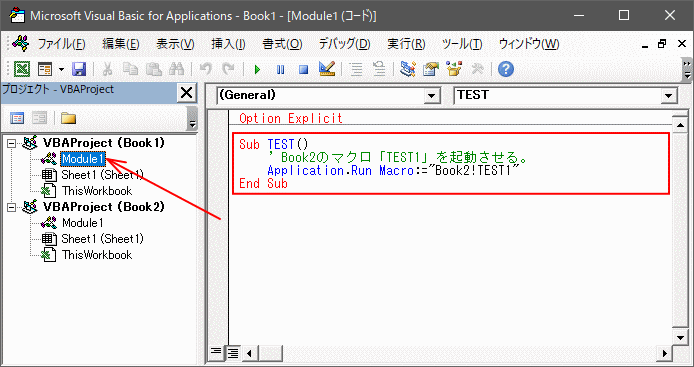Close the プロジェクト - VBAProject panel
Viewport: 694px width, 367px height.
[187, 93]
